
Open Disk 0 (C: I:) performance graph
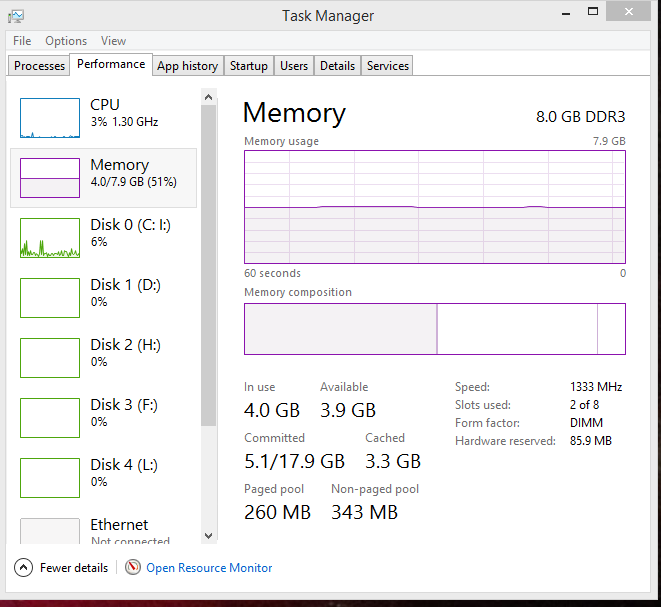50,238
